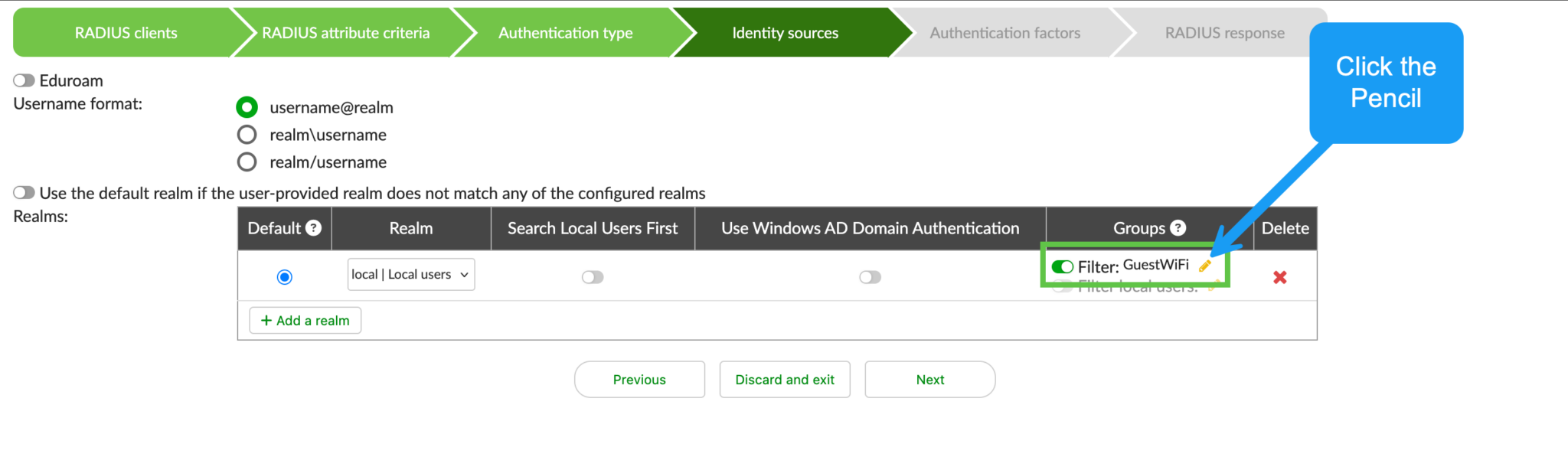Select Default radio for local realm
1568x457 pixels.
284,276
